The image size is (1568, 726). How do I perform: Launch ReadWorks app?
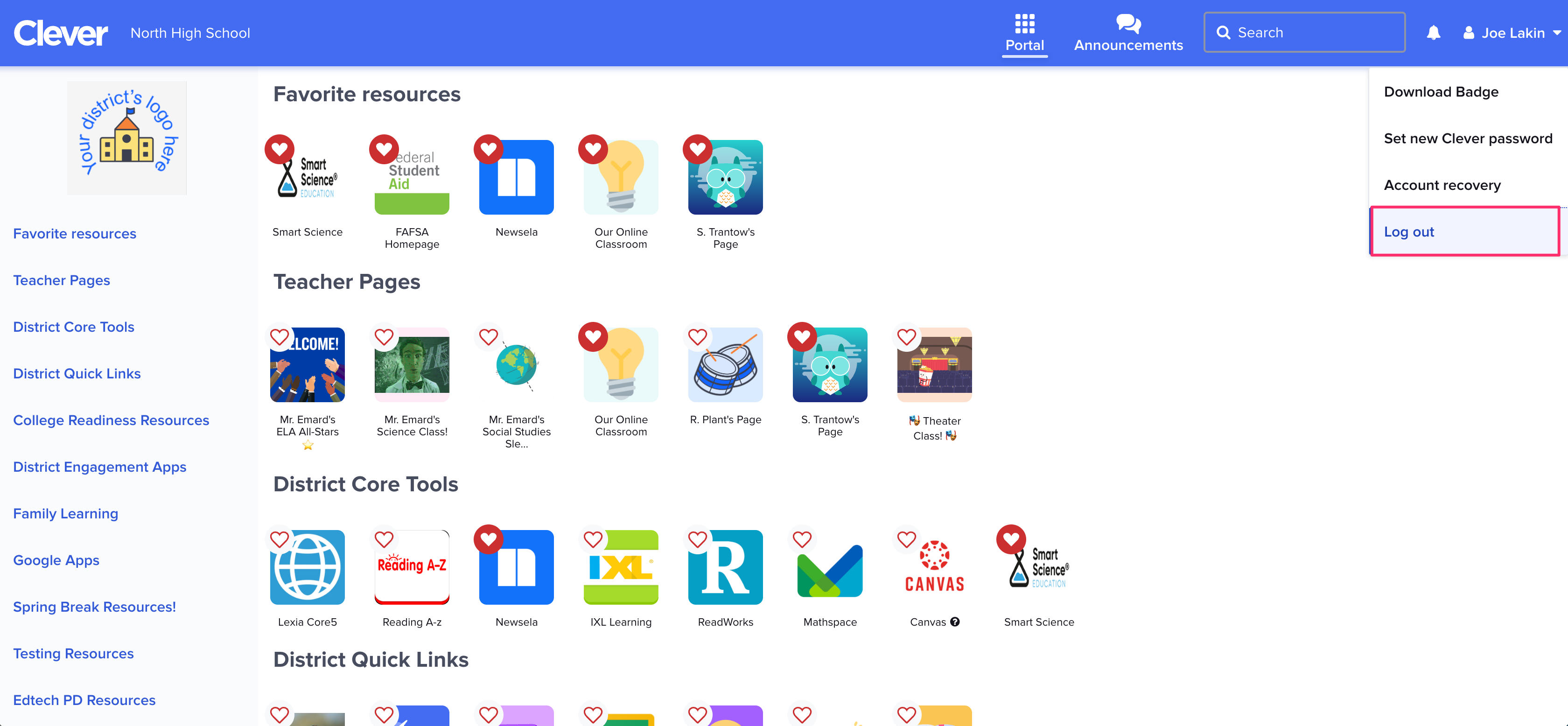[726, 567]
